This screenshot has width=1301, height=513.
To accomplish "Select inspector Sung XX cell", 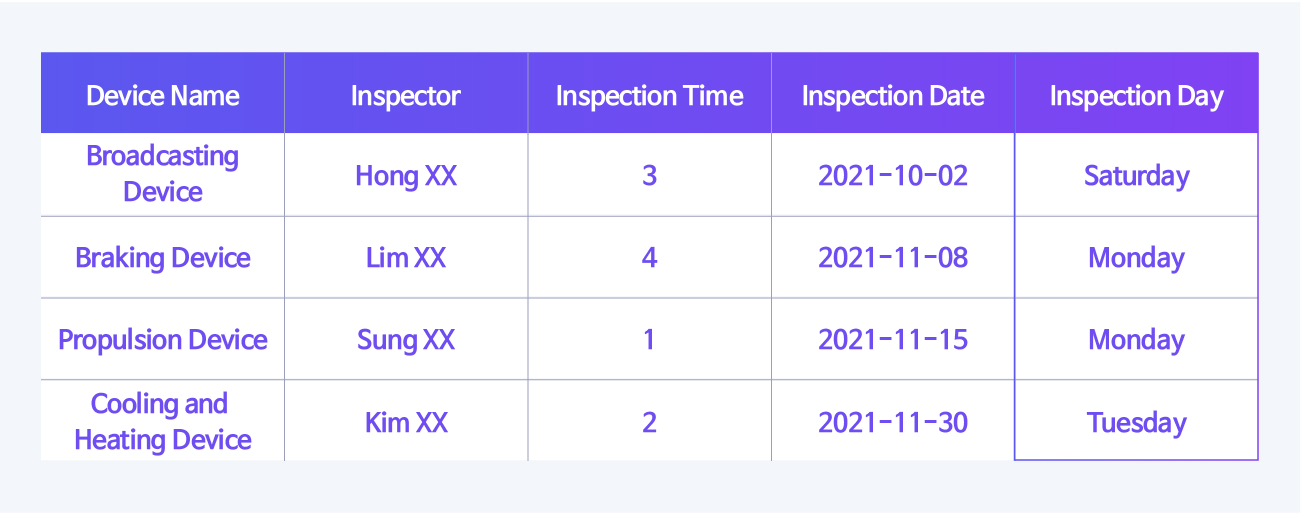I will [x=406, y=339].
